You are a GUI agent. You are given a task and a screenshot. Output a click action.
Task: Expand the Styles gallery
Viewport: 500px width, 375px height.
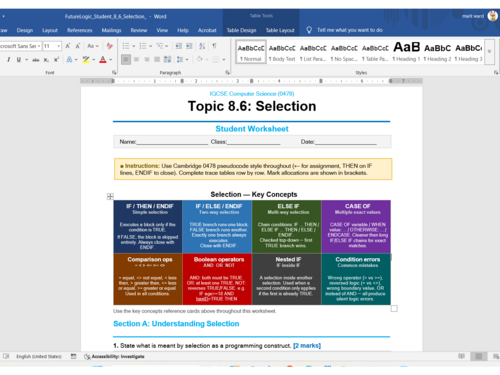(489, 52)
